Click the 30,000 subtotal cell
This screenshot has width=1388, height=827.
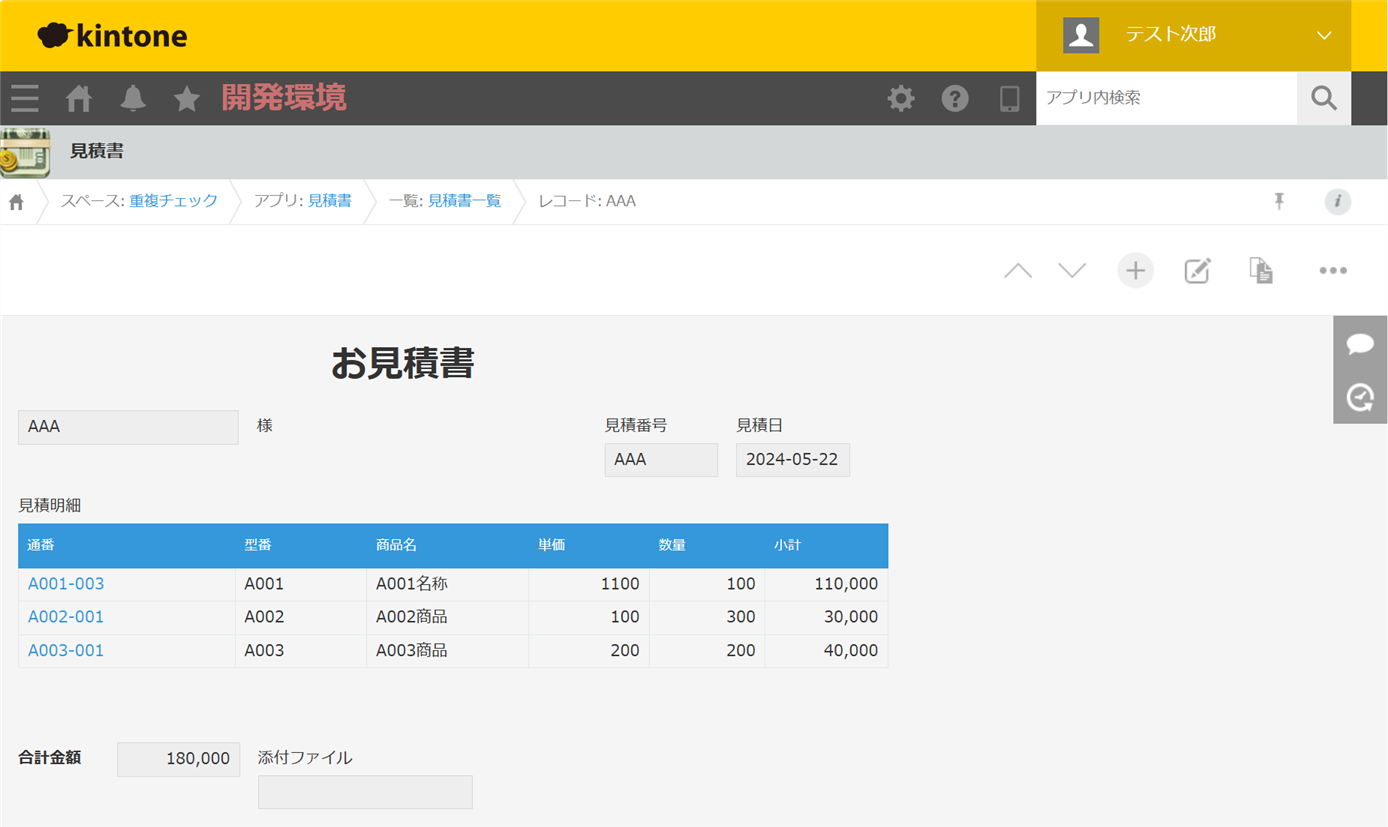826,617
